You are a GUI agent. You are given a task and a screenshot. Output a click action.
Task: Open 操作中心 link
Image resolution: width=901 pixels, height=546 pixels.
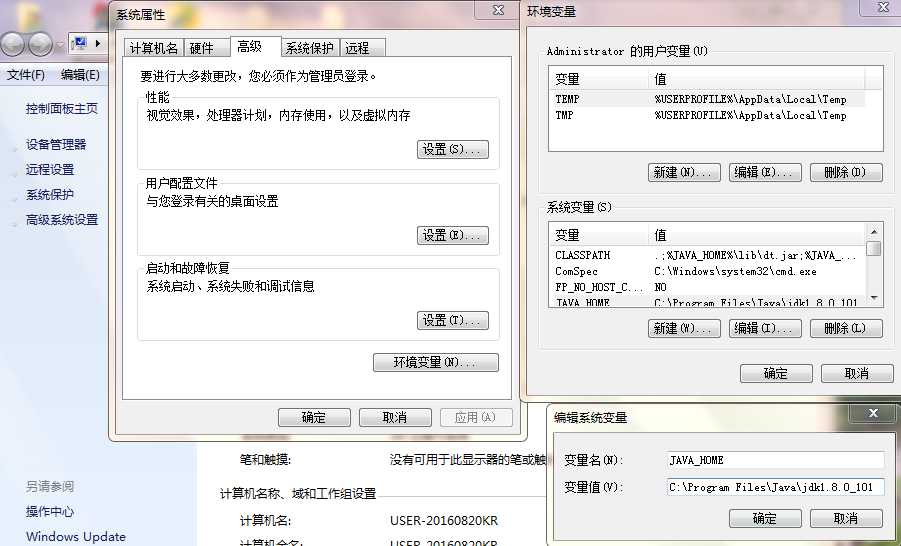point(50,512)
